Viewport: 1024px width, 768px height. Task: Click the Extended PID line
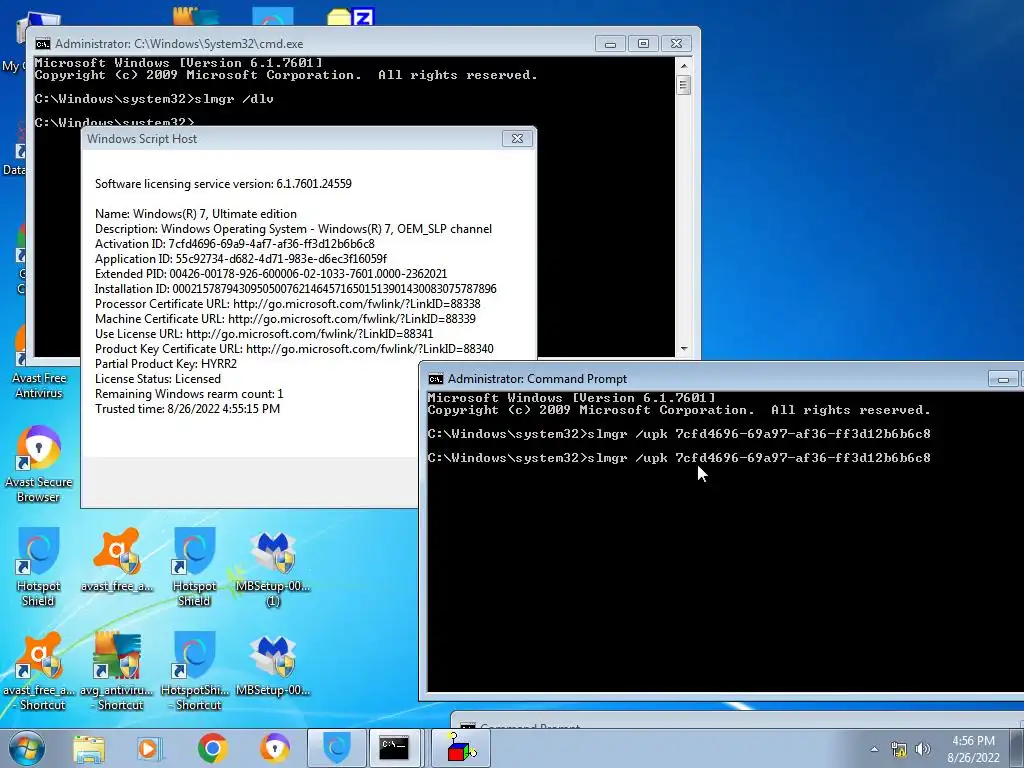[x=271, y=274]
